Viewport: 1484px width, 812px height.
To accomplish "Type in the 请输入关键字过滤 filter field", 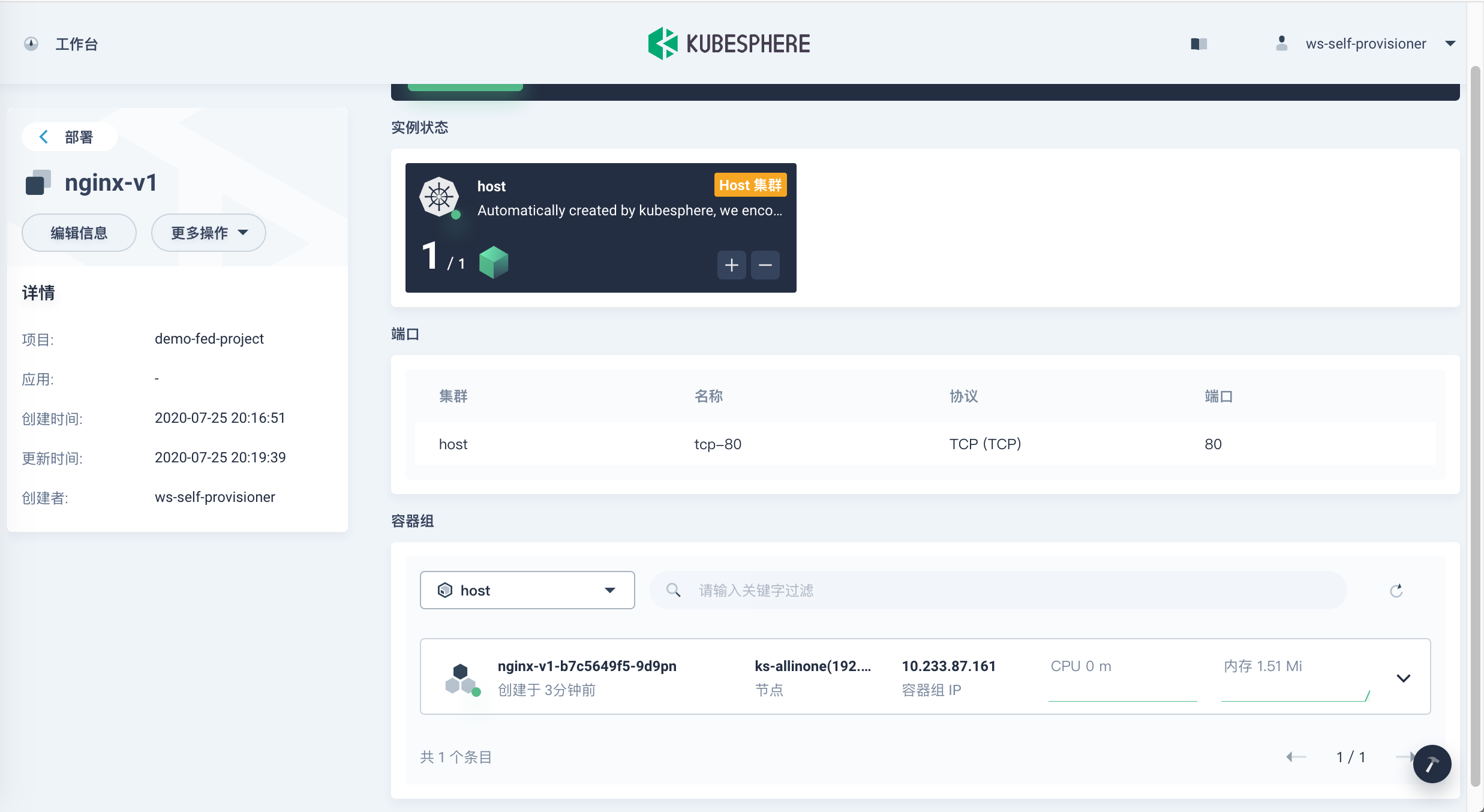I will point(840,590).
